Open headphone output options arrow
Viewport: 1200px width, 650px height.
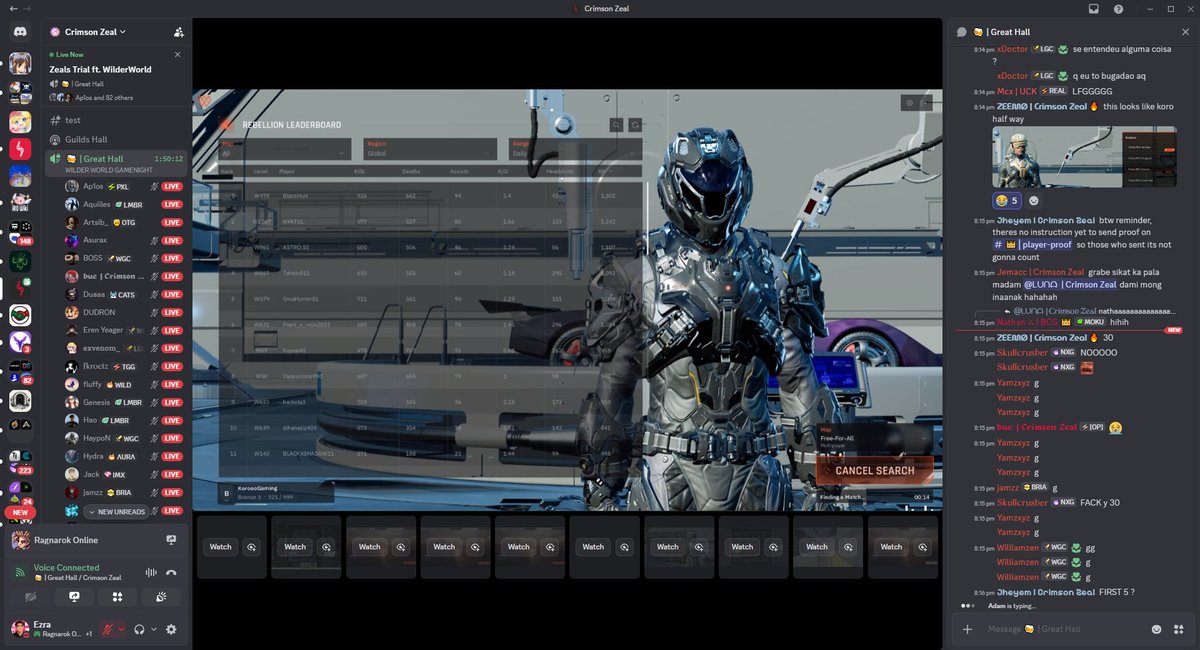pos(154,629)
